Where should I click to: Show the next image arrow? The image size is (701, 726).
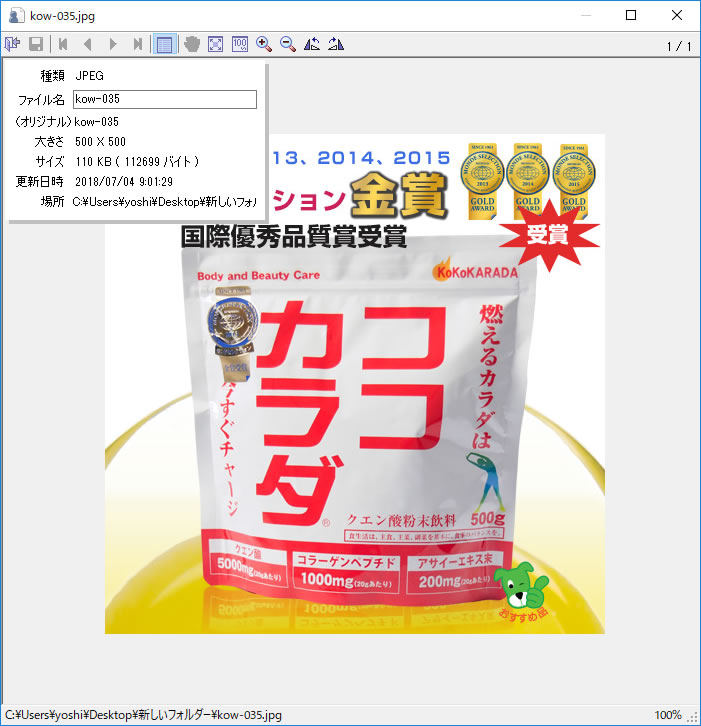coord(113,44)
